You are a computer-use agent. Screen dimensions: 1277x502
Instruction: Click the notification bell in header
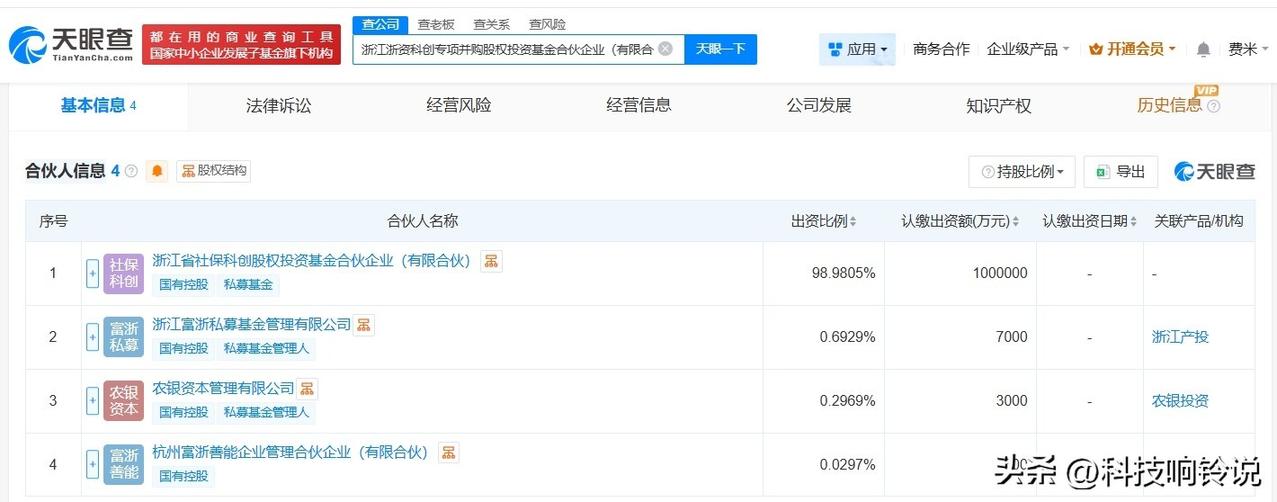point(1203,49)
